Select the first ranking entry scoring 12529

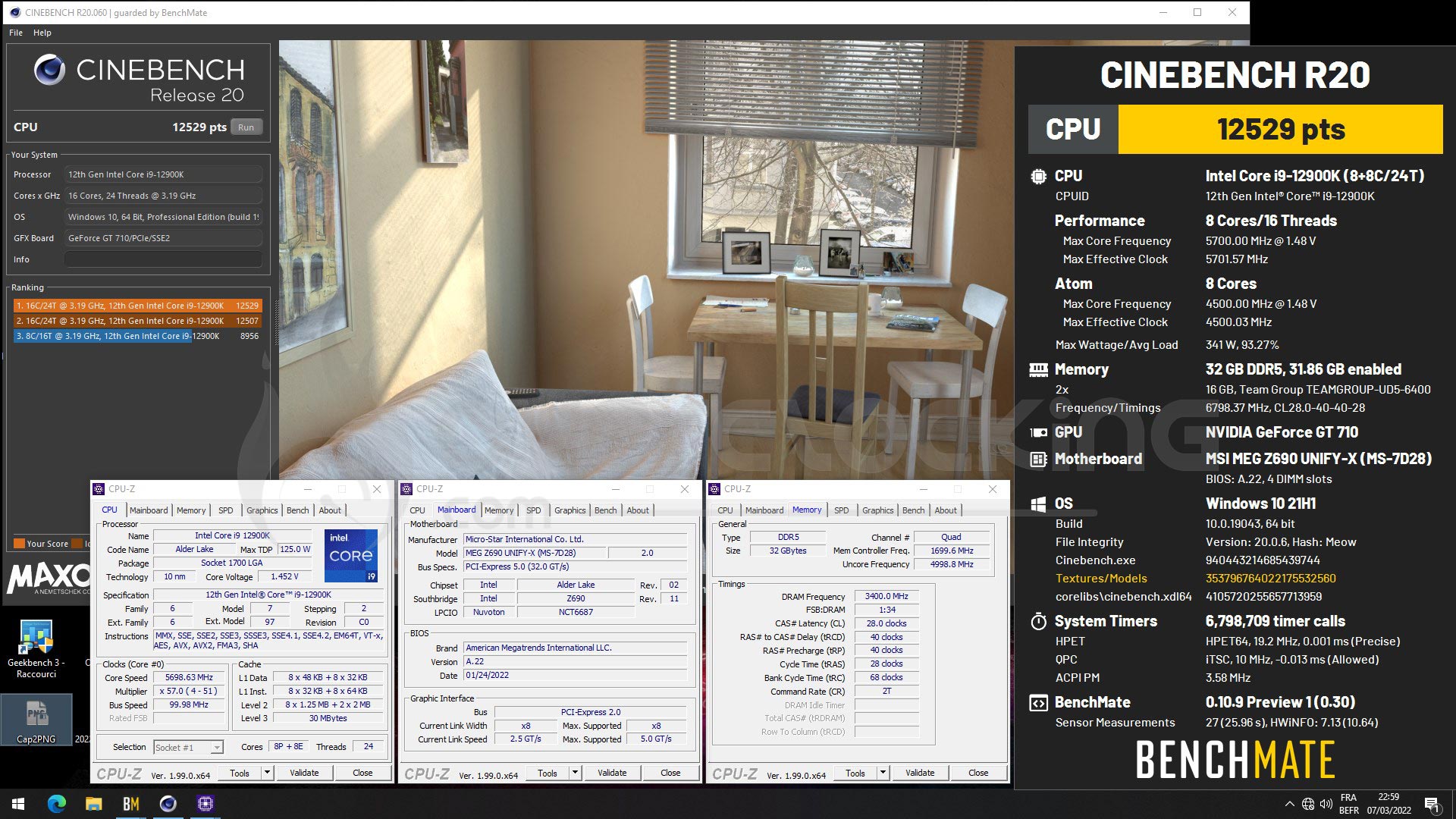point(137,306)
